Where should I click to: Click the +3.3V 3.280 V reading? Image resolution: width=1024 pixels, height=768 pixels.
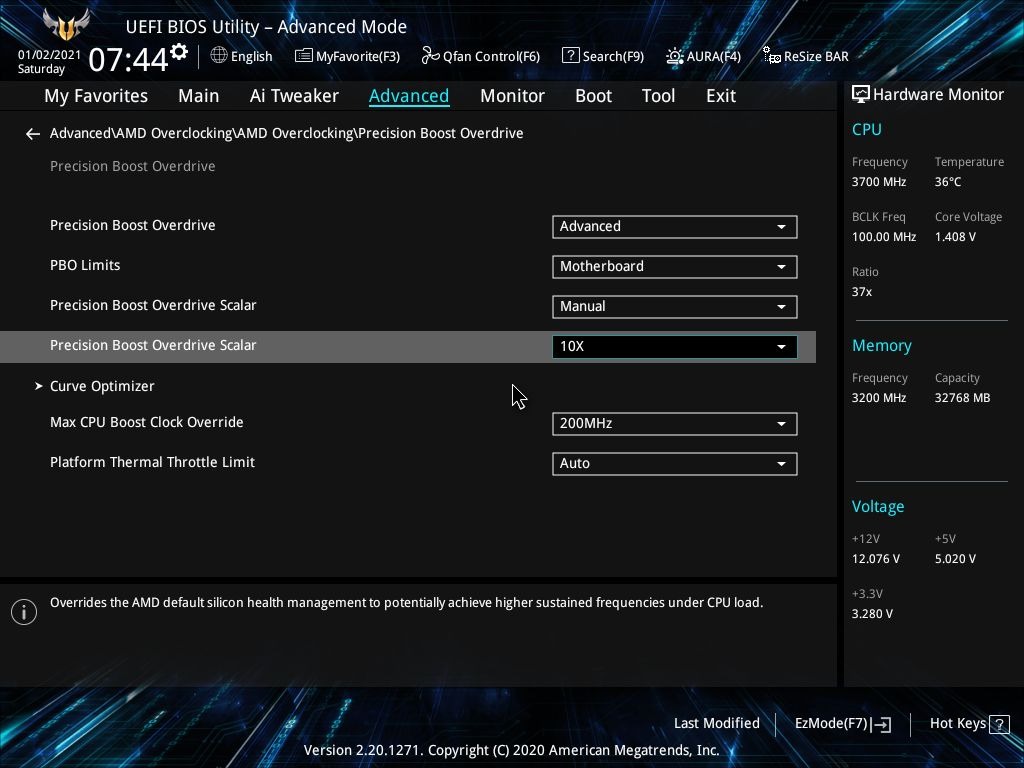[872, 613]
